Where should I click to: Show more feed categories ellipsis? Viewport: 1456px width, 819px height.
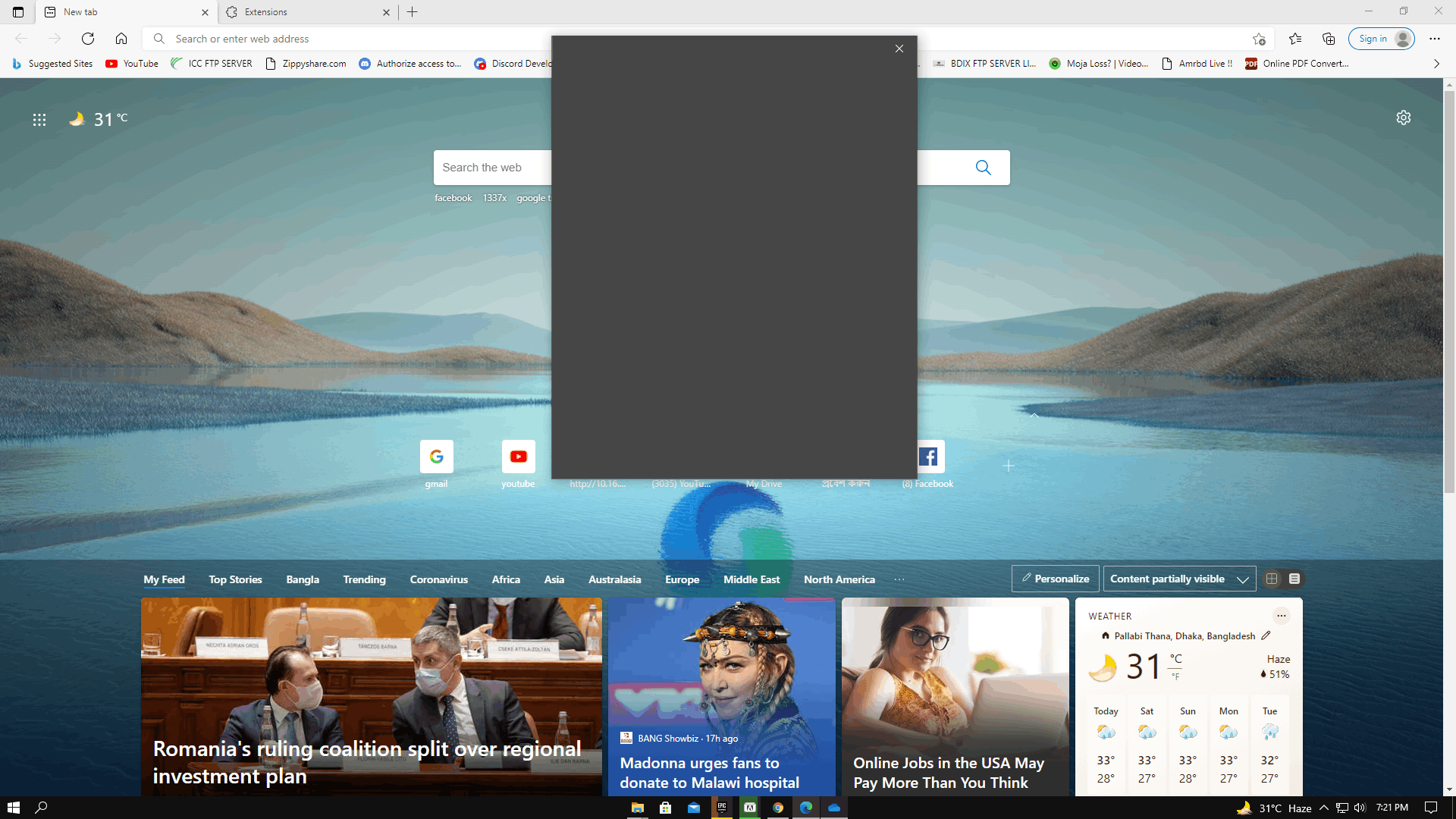(899, 579)
